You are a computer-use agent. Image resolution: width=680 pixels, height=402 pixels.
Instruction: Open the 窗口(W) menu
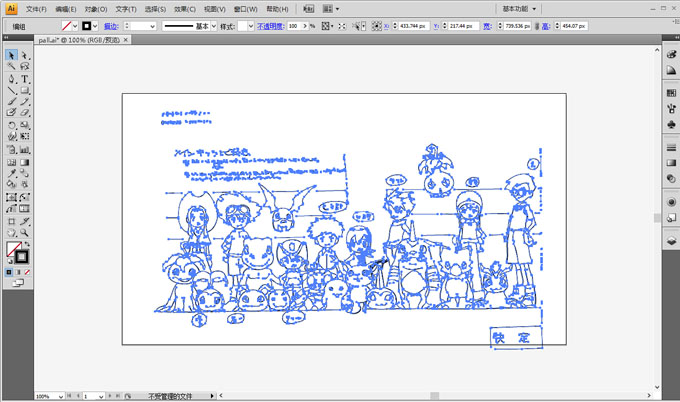(x=245, y=9)
